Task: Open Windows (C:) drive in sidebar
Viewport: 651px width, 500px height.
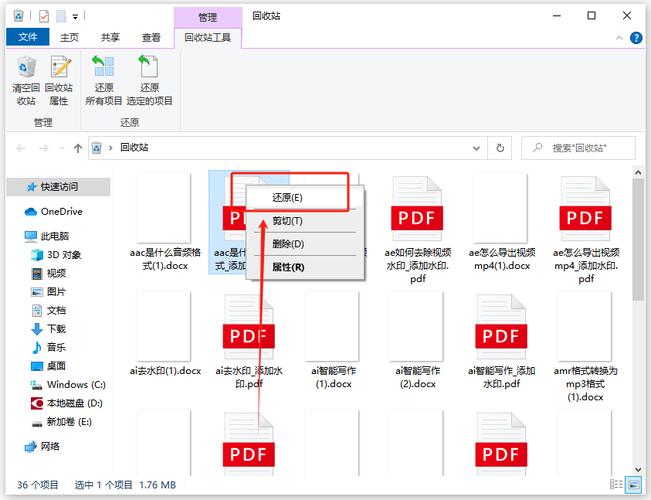Action: pos(75,385)
